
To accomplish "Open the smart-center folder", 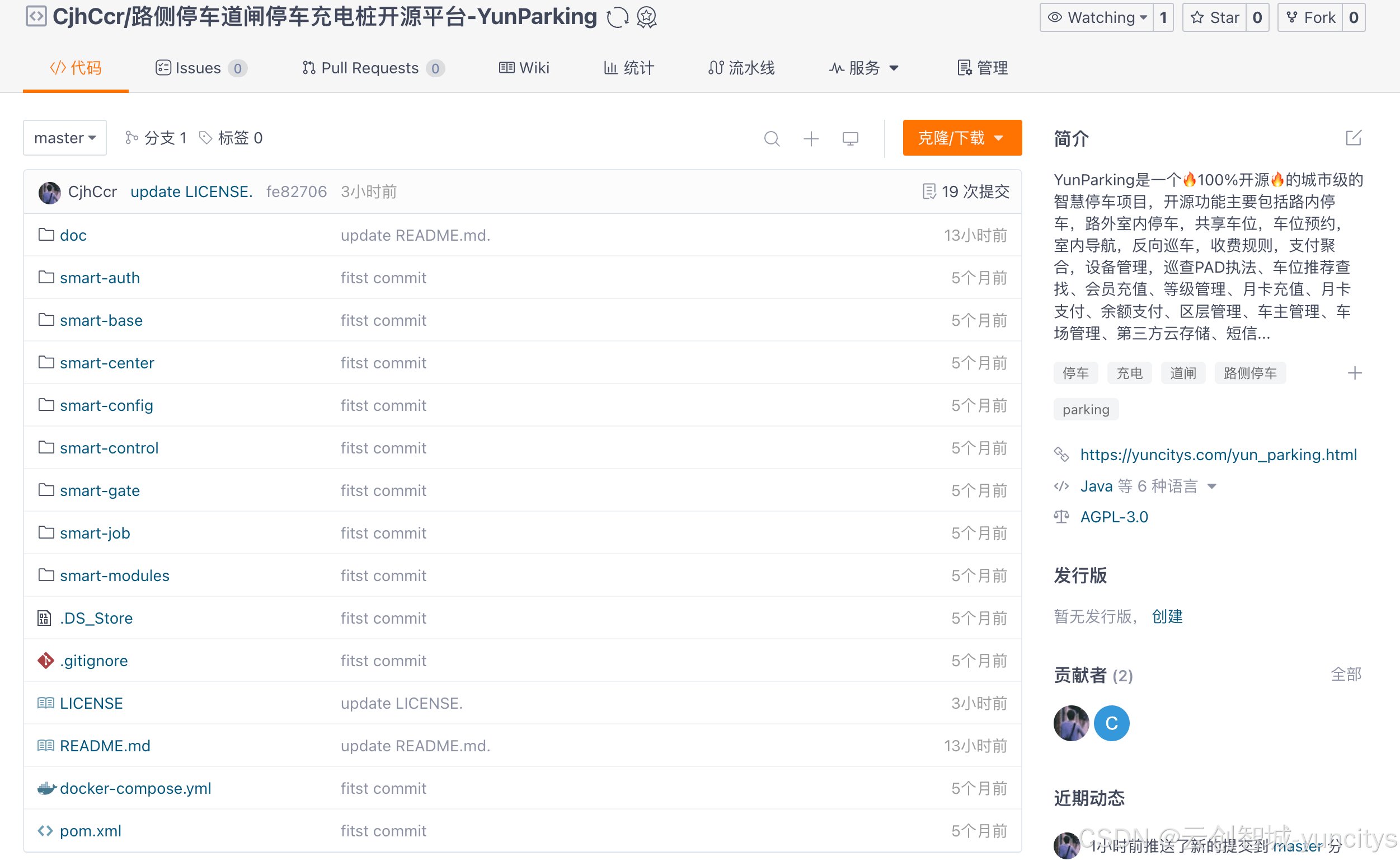I will (x=107, y=363).
